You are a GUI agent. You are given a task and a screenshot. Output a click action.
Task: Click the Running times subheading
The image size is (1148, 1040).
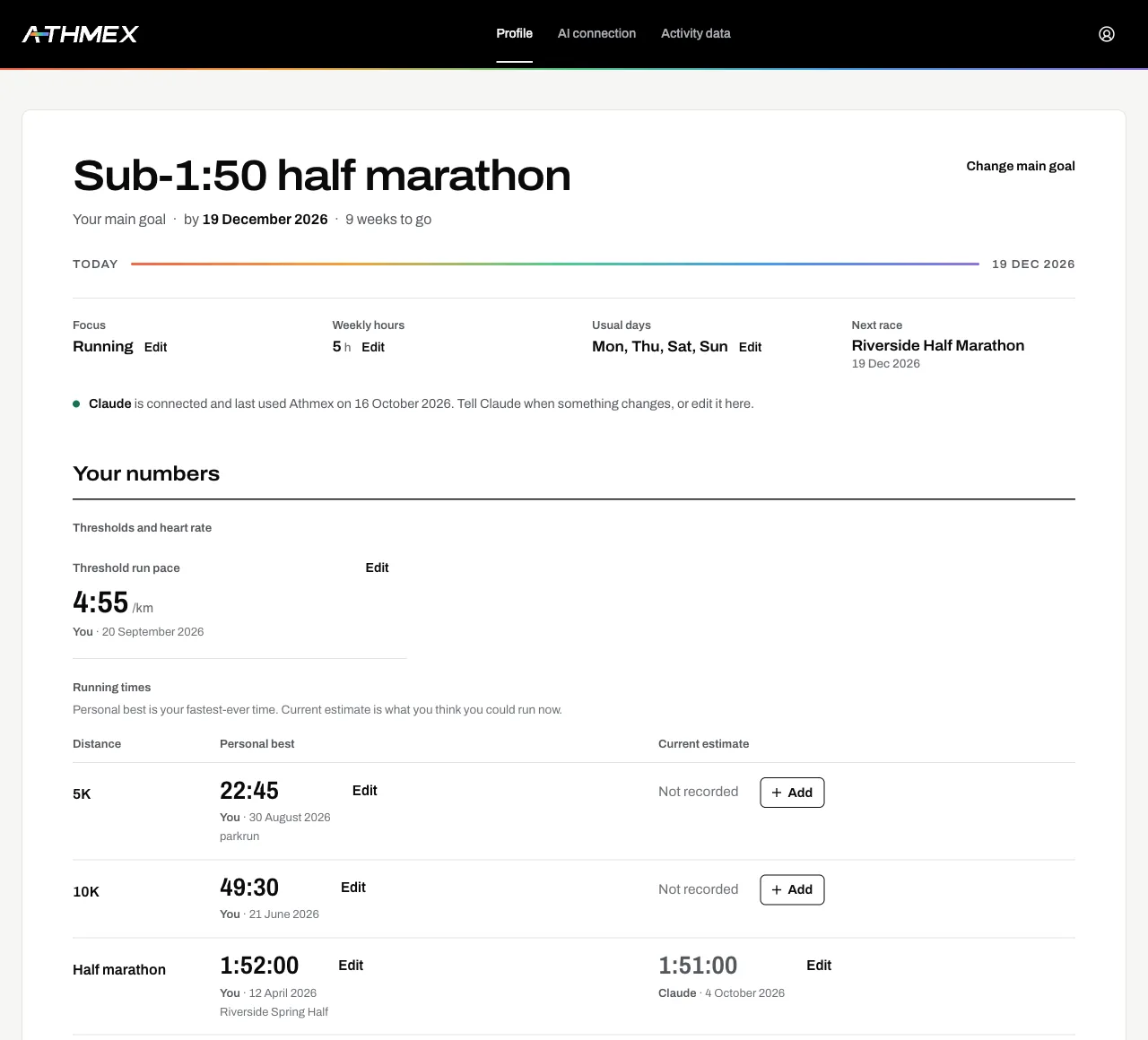(x=111, y=688)
